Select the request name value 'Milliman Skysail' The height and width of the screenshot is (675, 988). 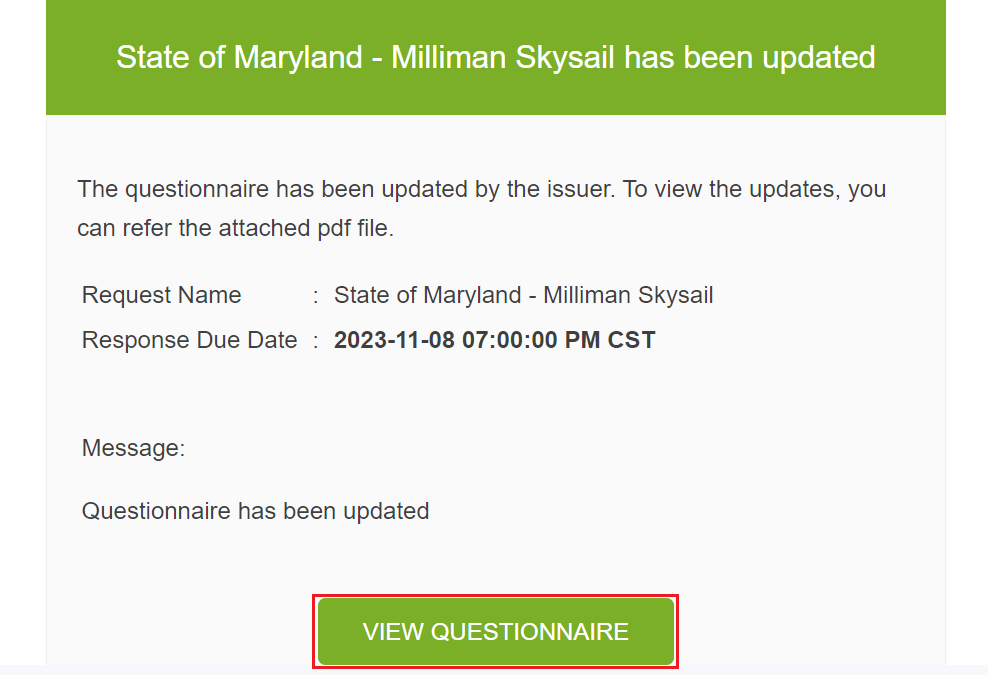tap(628, 295)
